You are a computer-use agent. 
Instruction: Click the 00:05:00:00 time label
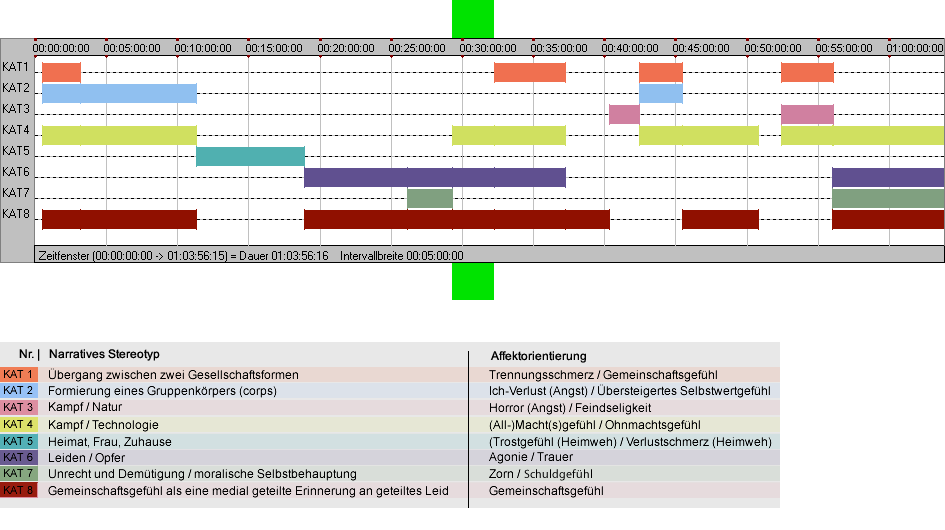point(132,48)
